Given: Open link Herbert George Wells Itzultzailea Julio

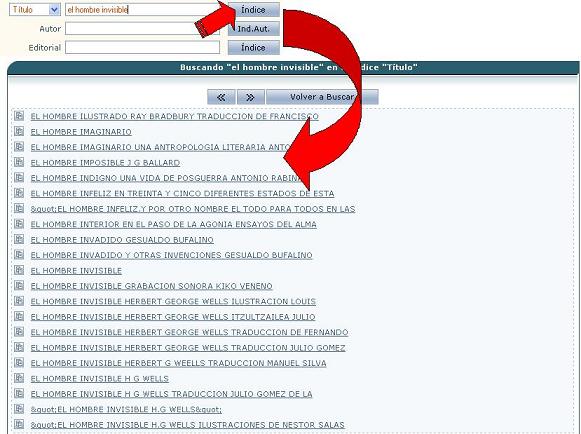Looking at the screenshot, I should tap(173, 317).
